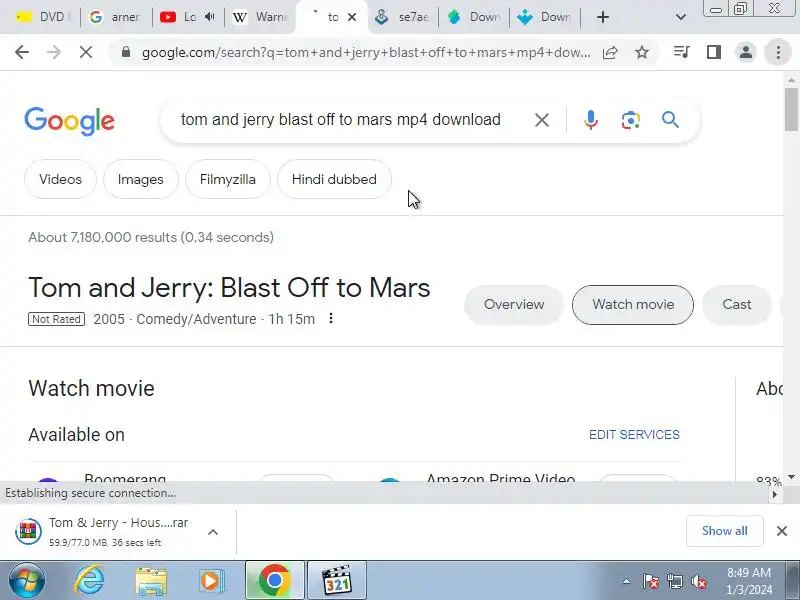800x600 pixels.
Task: Filter results by Images
Action: pos(140,179)
